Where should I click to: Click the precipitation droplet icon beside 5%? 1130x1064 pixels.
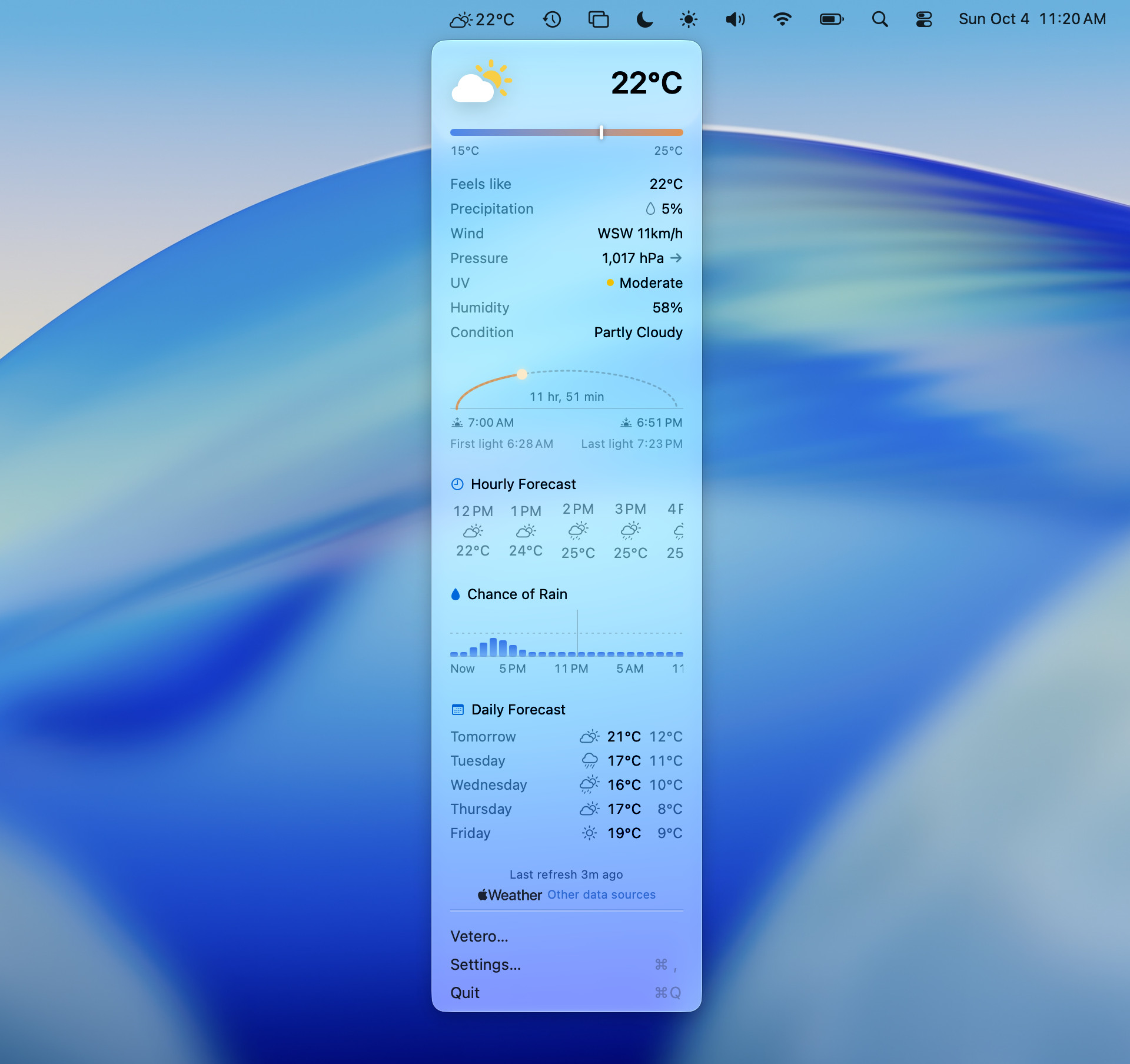click(650, 209)
